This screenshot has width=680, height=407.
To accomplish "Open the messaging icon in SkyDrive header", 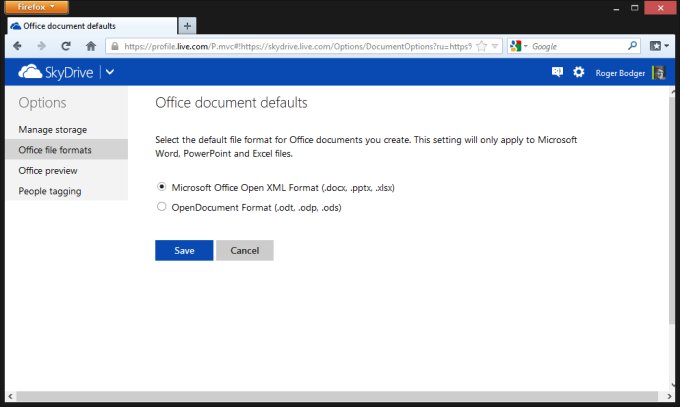I will (557, 72).
